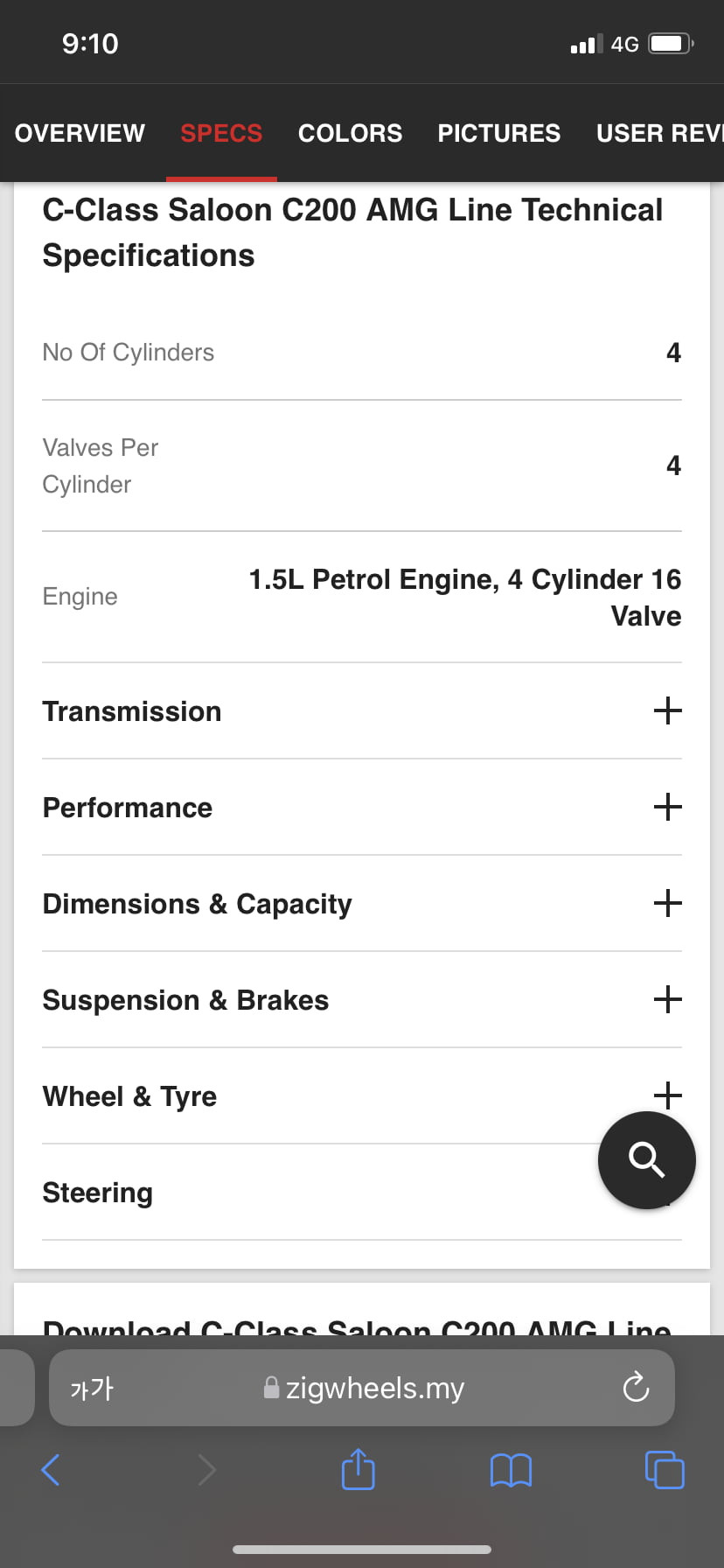Switch to the Overview tab
The height and width of the screenshot is (1568, 724).
point(80,133)
